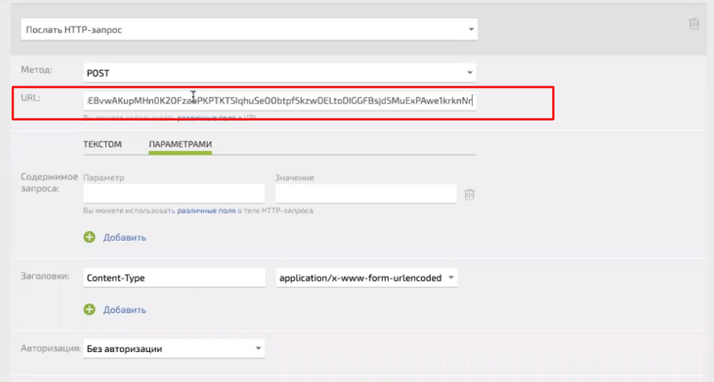
Task: Focus the URL input field
Action: (x=280, y=101)
